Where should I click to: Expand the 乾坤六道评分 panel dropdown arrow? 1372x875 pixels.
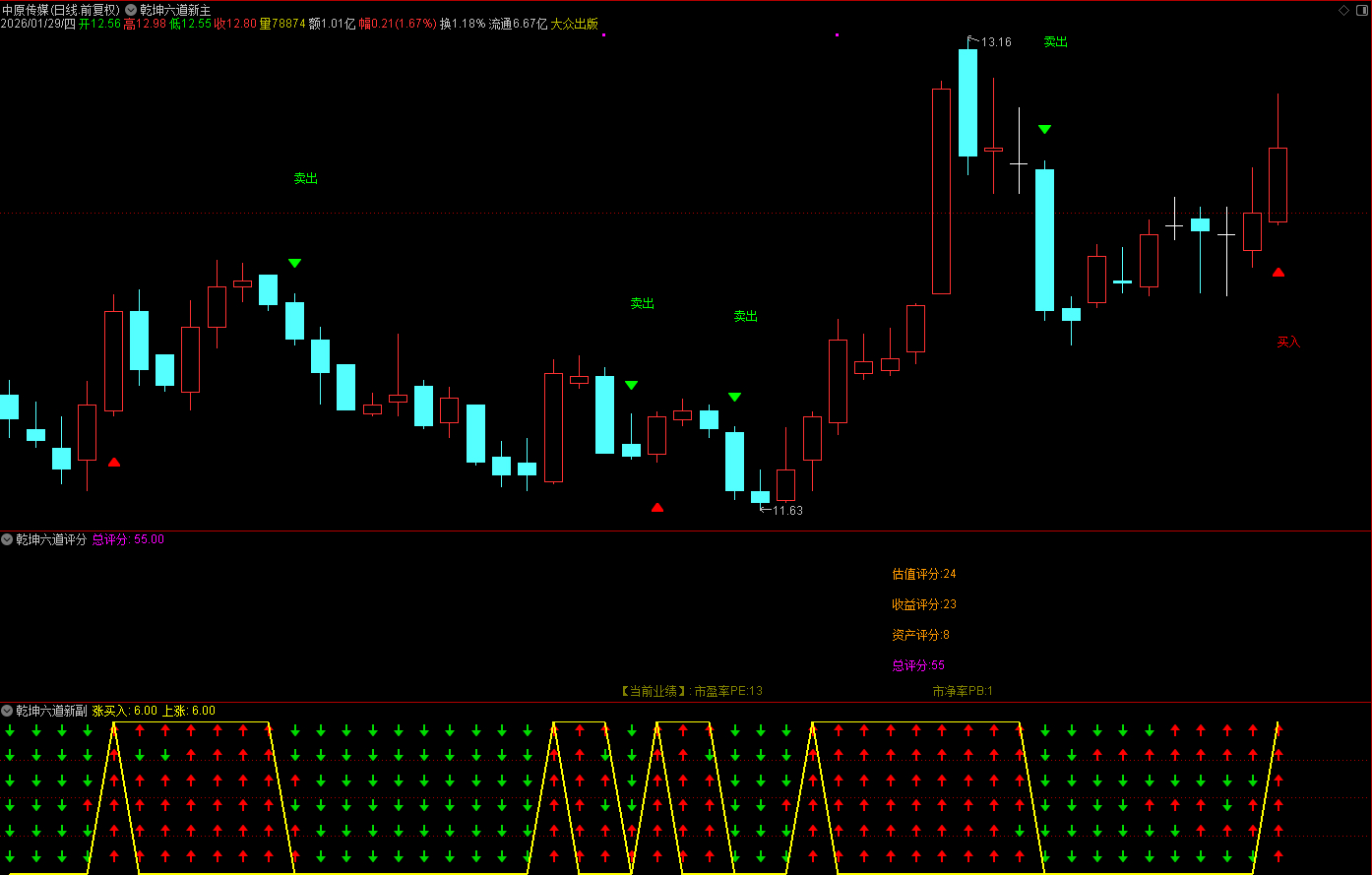pyautogui.click(x=7, y=539)
